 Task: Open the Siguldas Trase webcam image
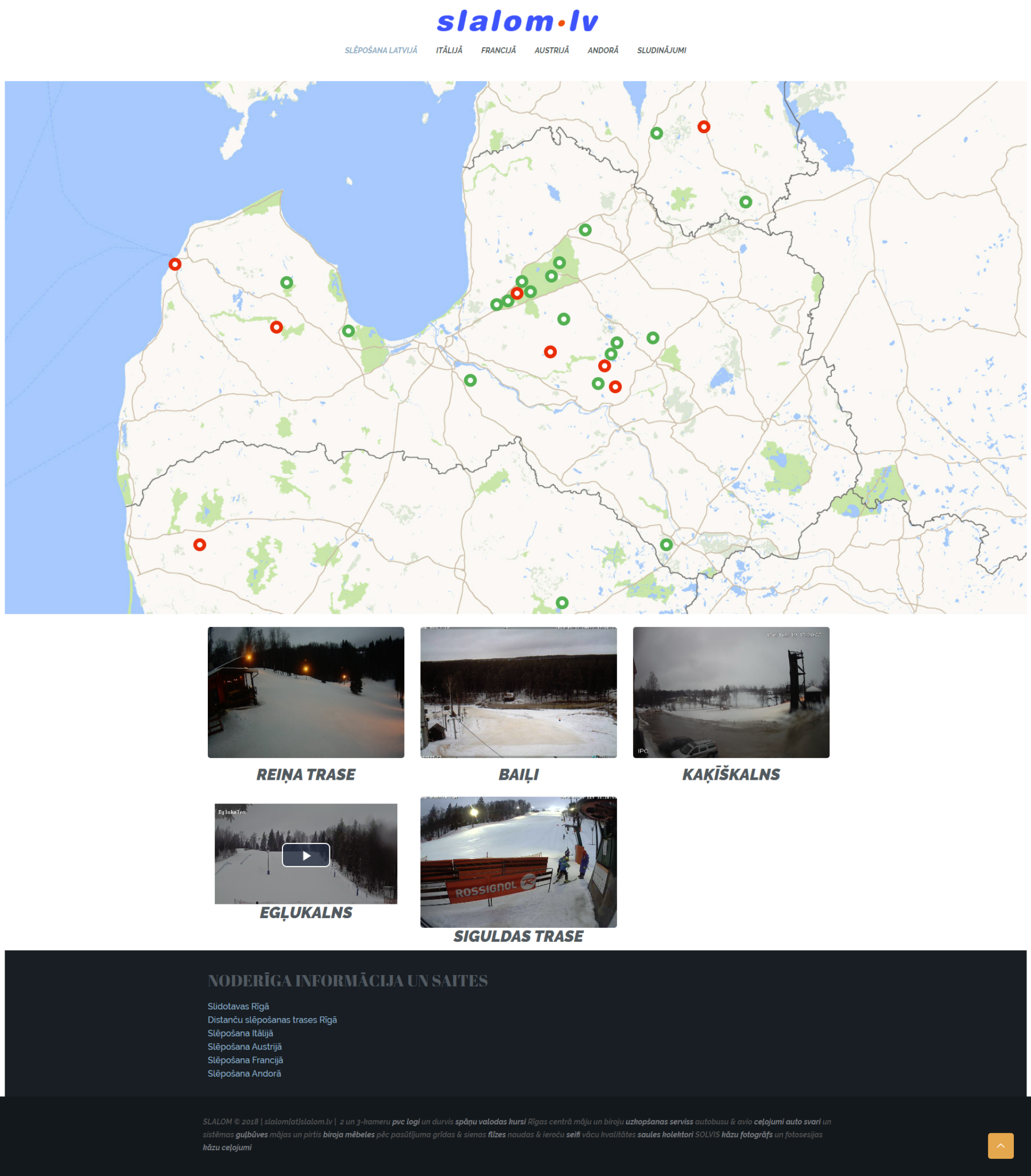tap(518, 861)
